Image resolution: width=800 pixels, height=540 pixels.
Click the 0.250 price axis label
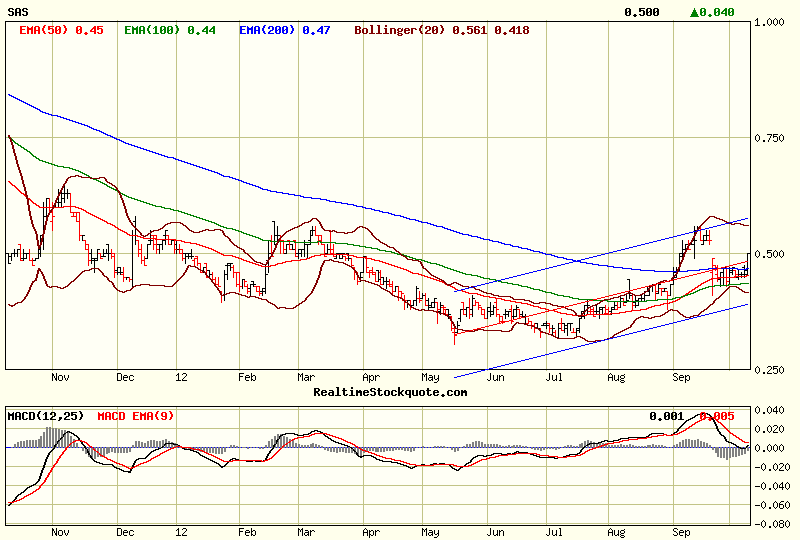pos(772,370)
